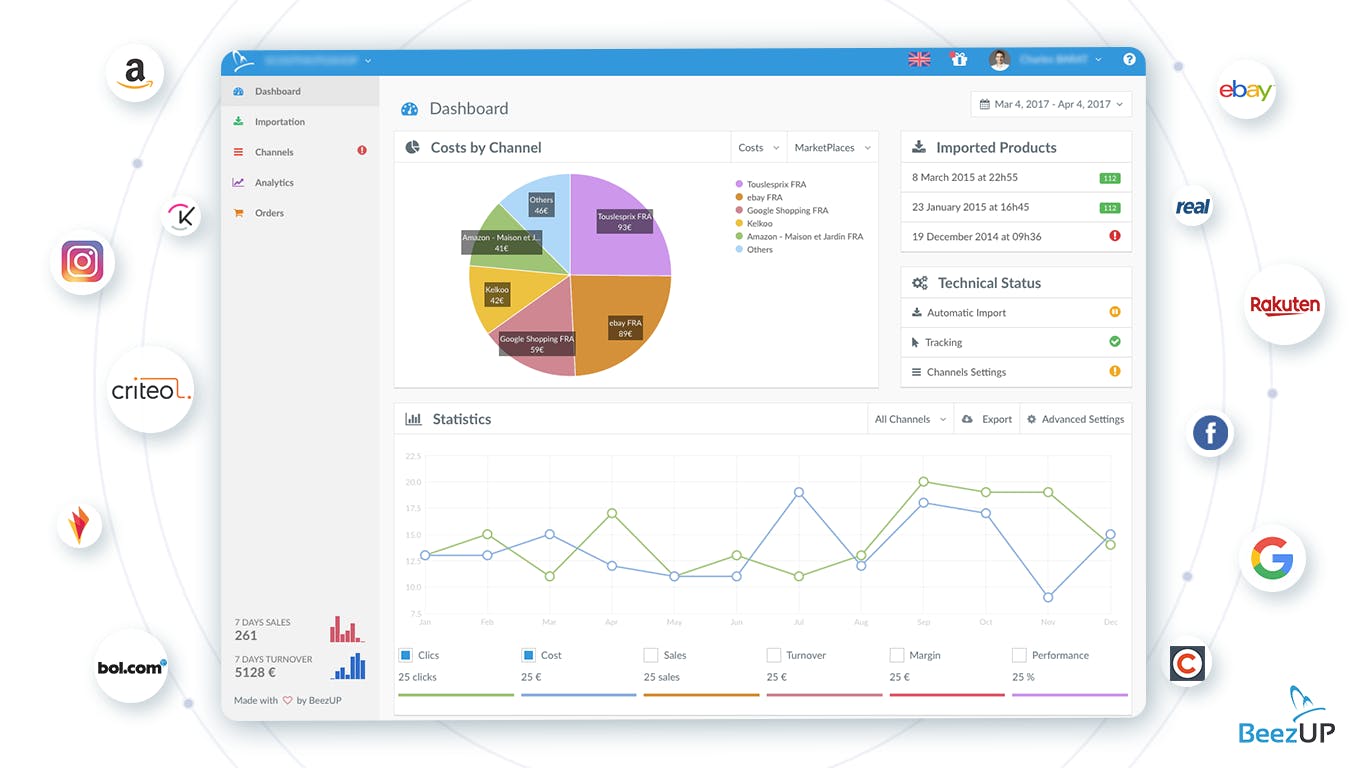Open the Analytics sidebar section

(x=300, y=183)
